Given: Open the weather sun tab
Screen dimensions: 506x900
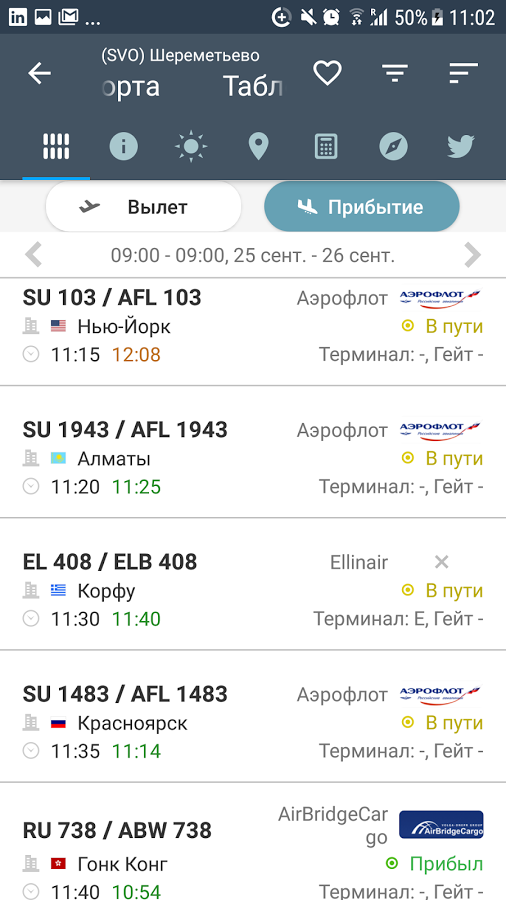Looking at the screenshot, I should (x=191, y=146).
